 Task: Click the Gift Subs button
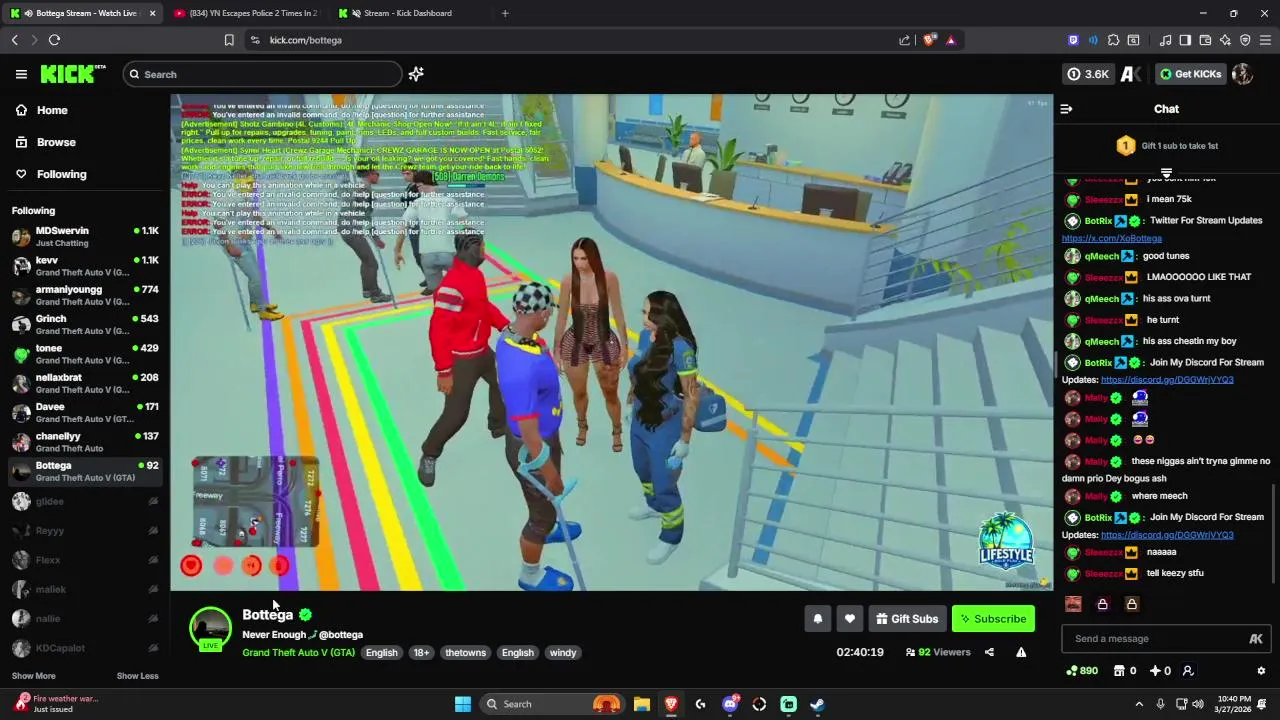907,619
